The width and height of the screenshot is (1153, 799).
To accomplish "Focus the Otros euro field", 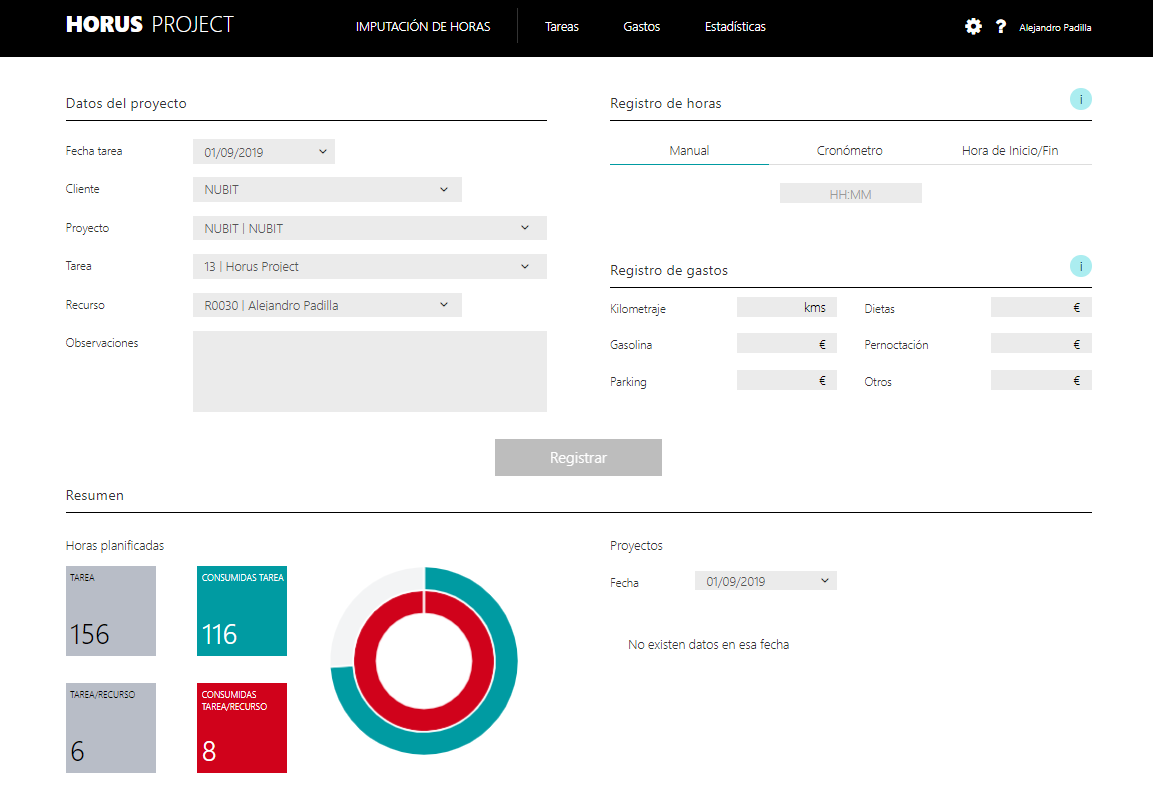I will coord(1041,381).
